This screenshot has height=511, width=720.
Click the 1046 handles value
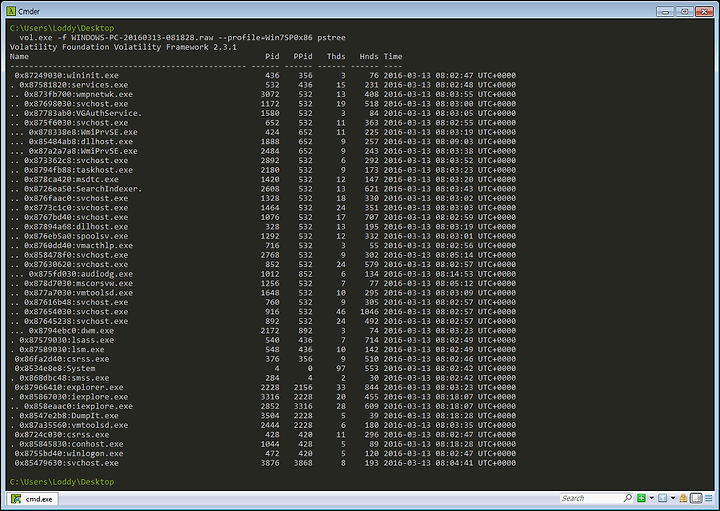pos(369,312)
